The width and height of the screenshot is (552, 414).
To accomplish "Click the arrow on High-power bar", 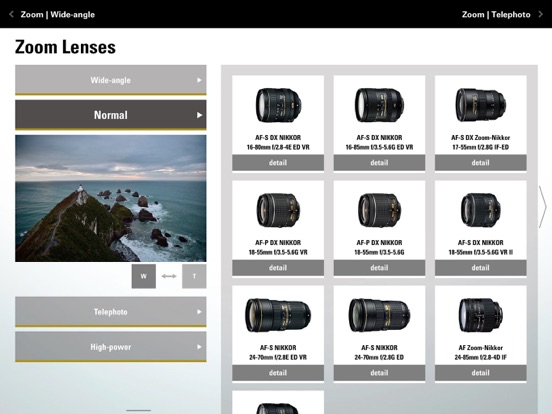I will (199, 347).
